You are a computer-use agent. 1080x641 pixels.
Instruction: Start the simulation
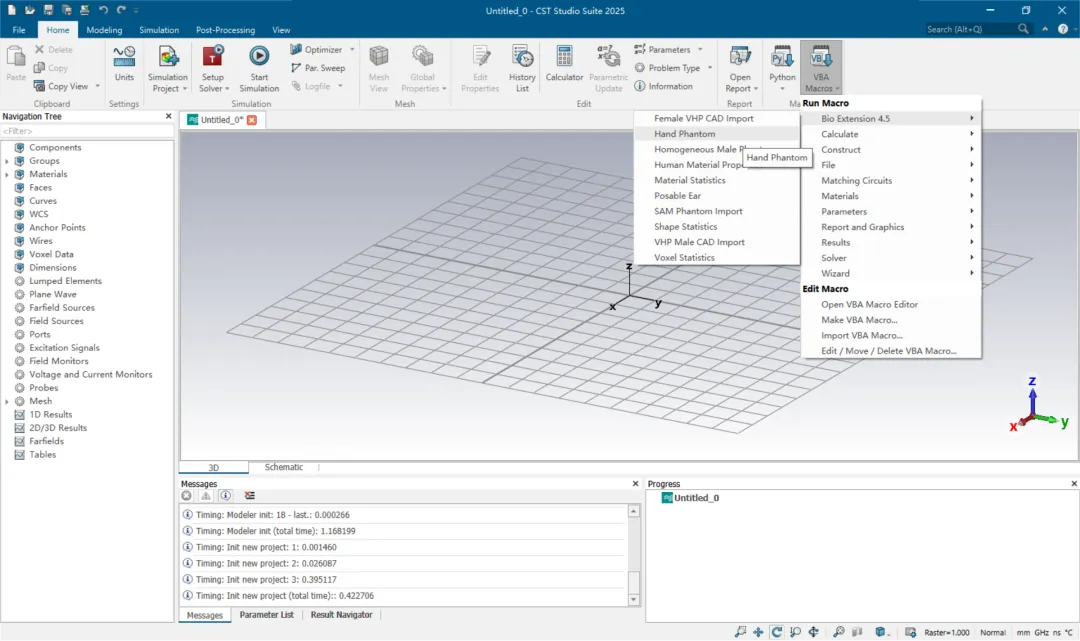(x=259, y=68)
